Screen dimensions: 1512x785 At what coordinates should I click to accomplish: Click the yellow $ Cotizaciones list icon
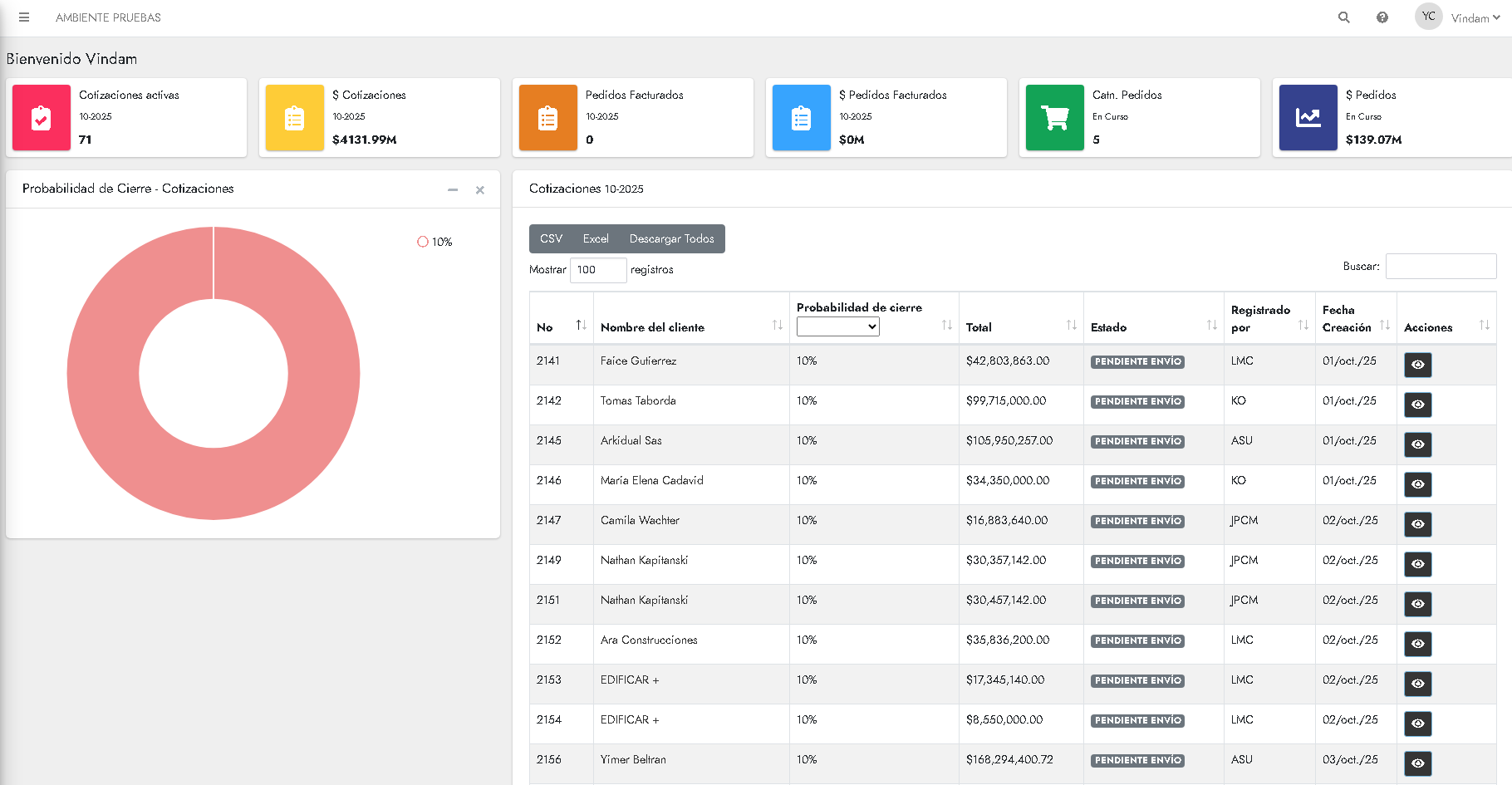tap(294, 118)
